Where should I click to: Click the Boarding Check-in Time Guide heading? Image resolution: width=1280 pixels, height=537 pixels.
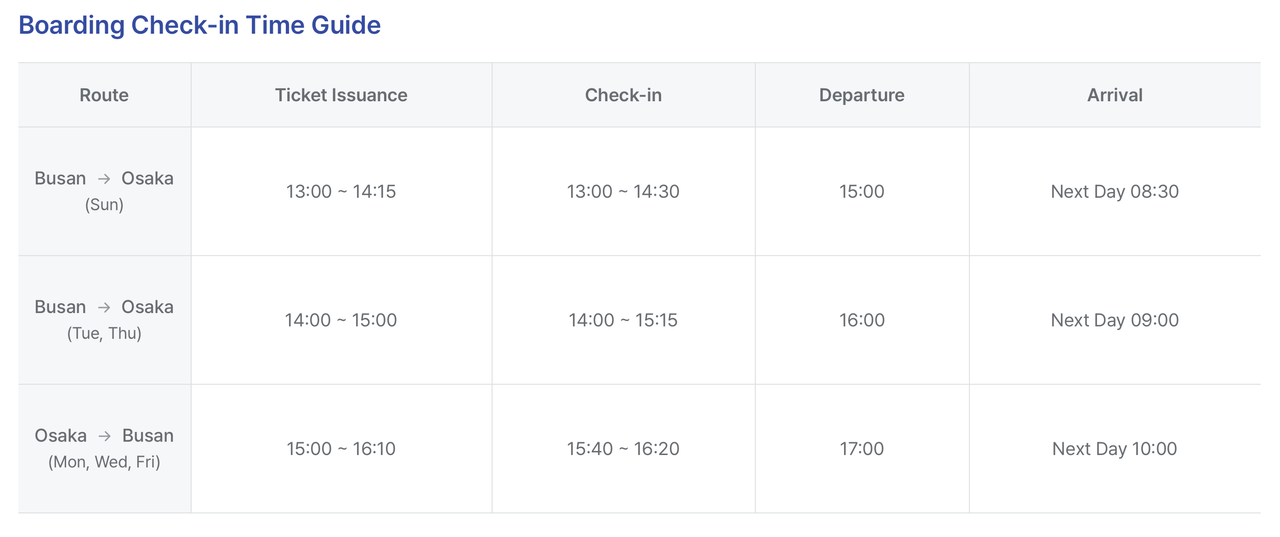(x=200, y=25)
